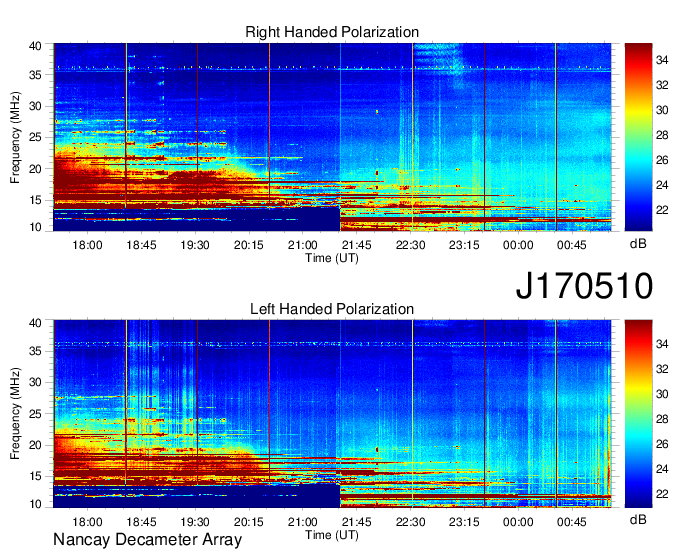
Task: Click the left-handed polarization colorbar
Action: pos(638,414)
